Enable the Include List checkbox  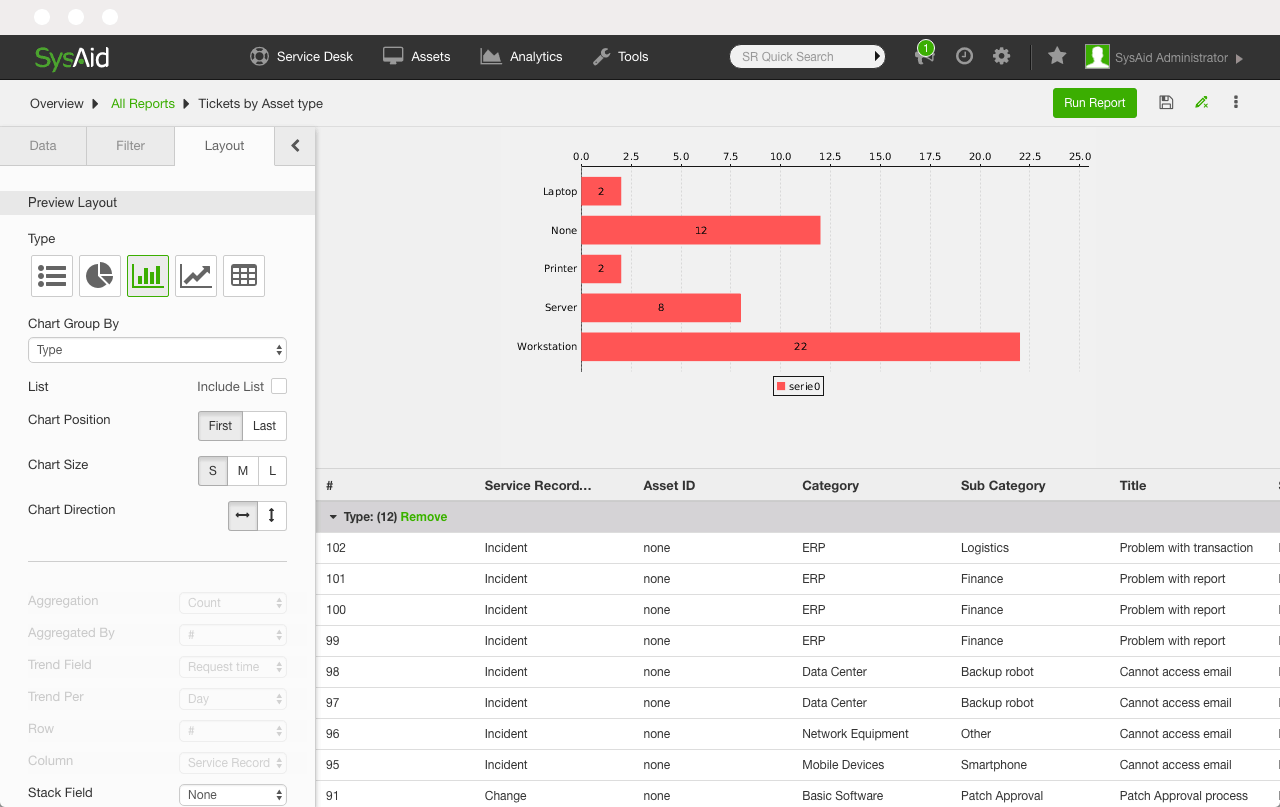(x=279, y=387)
